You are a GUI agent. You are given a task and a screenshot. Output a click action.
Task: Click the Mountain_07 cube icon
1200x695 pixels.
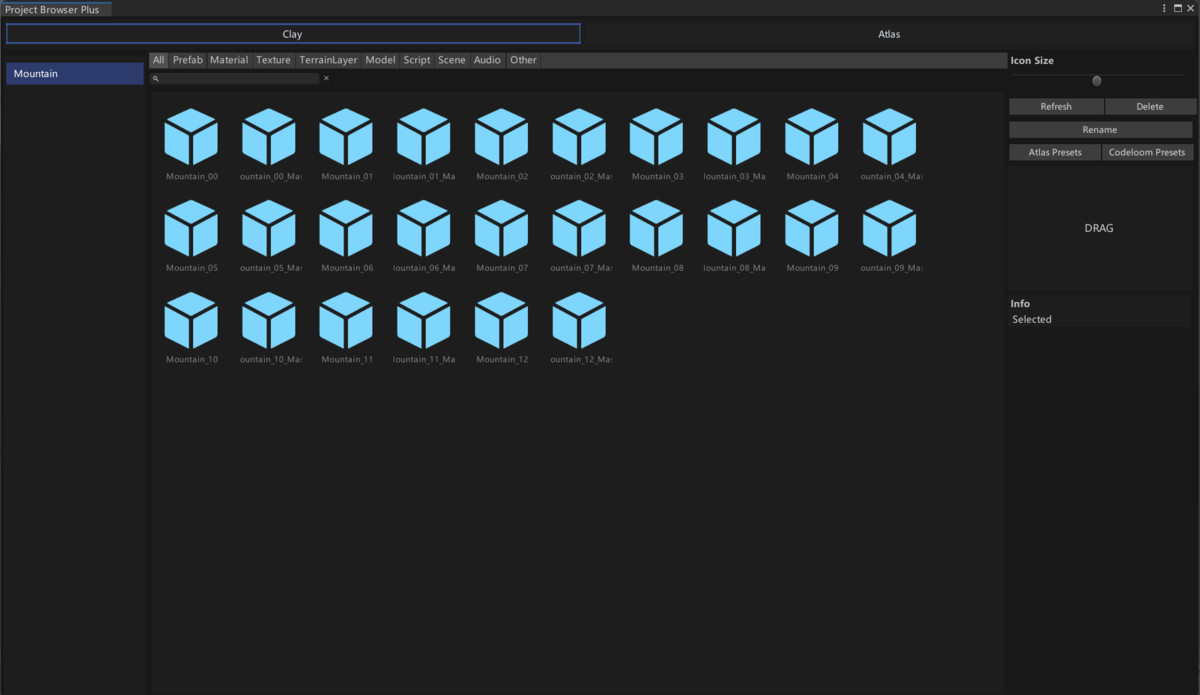pos(501,228)
